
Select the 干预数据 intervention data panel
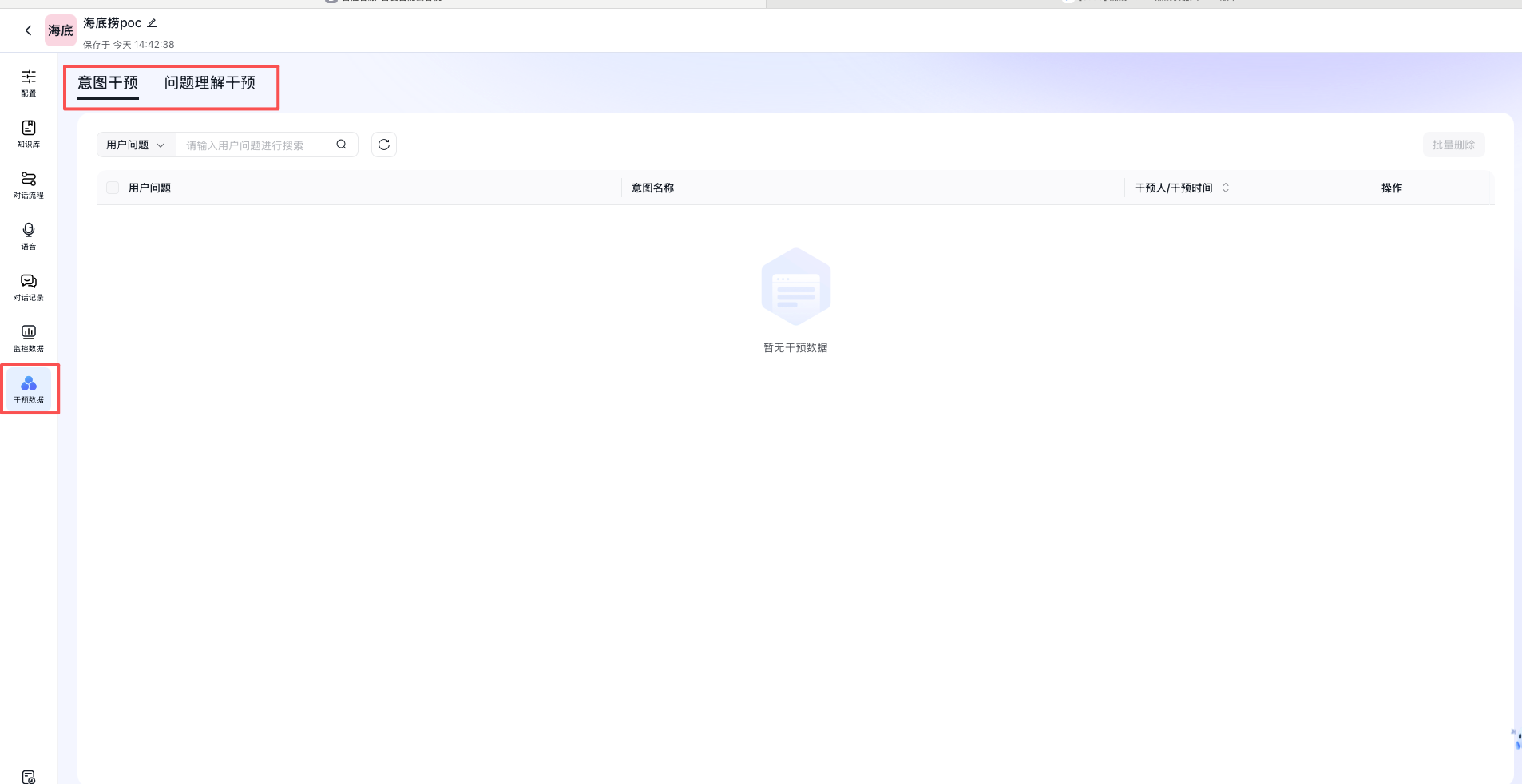(29, 389)
